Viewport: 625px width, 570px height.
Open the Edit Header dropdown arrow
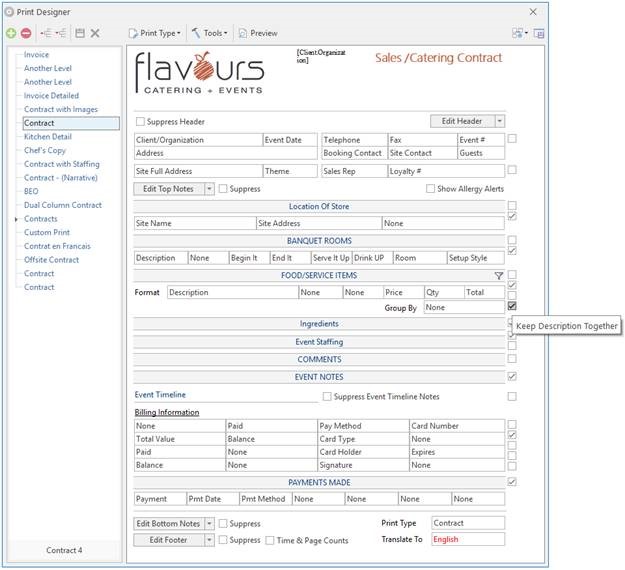pyautogui.click(x=500, y=121)
